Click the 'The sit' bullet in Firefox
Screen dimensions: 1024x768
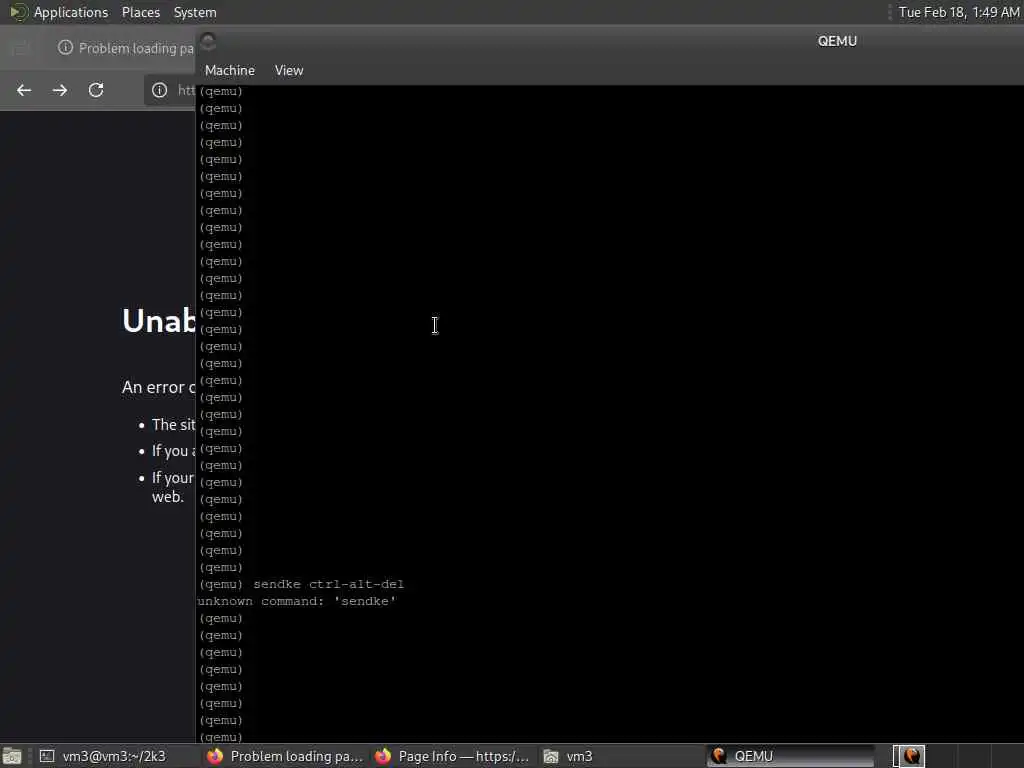[174, 424]
